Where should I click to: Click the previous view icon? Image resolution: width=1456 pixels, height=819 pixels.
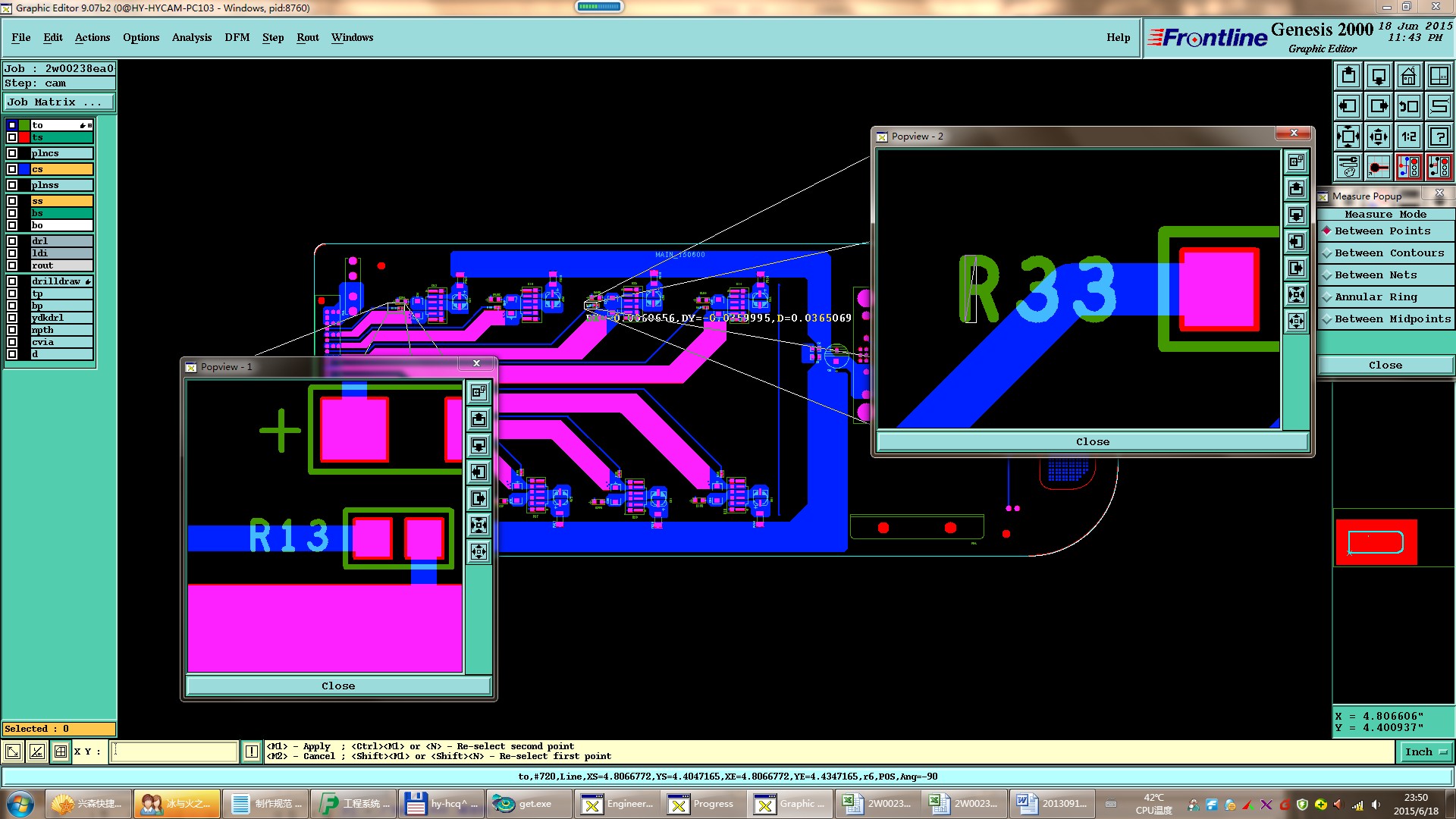coord(1409,106)
